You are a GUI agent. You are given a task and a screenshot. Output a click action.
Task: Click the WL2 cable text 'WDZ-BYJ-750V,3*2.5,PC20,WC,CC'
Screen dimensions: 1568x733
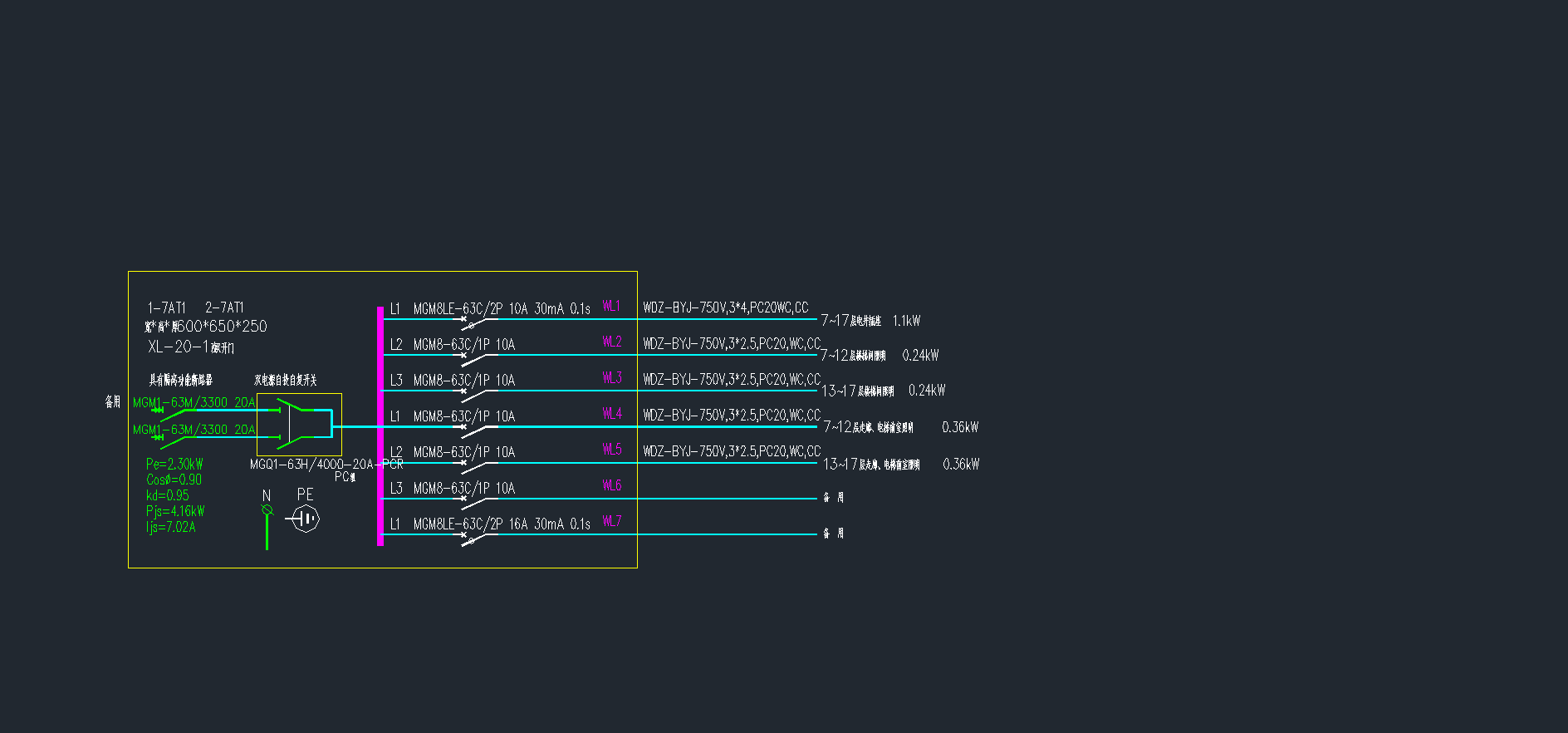click(x=732, y=343)
